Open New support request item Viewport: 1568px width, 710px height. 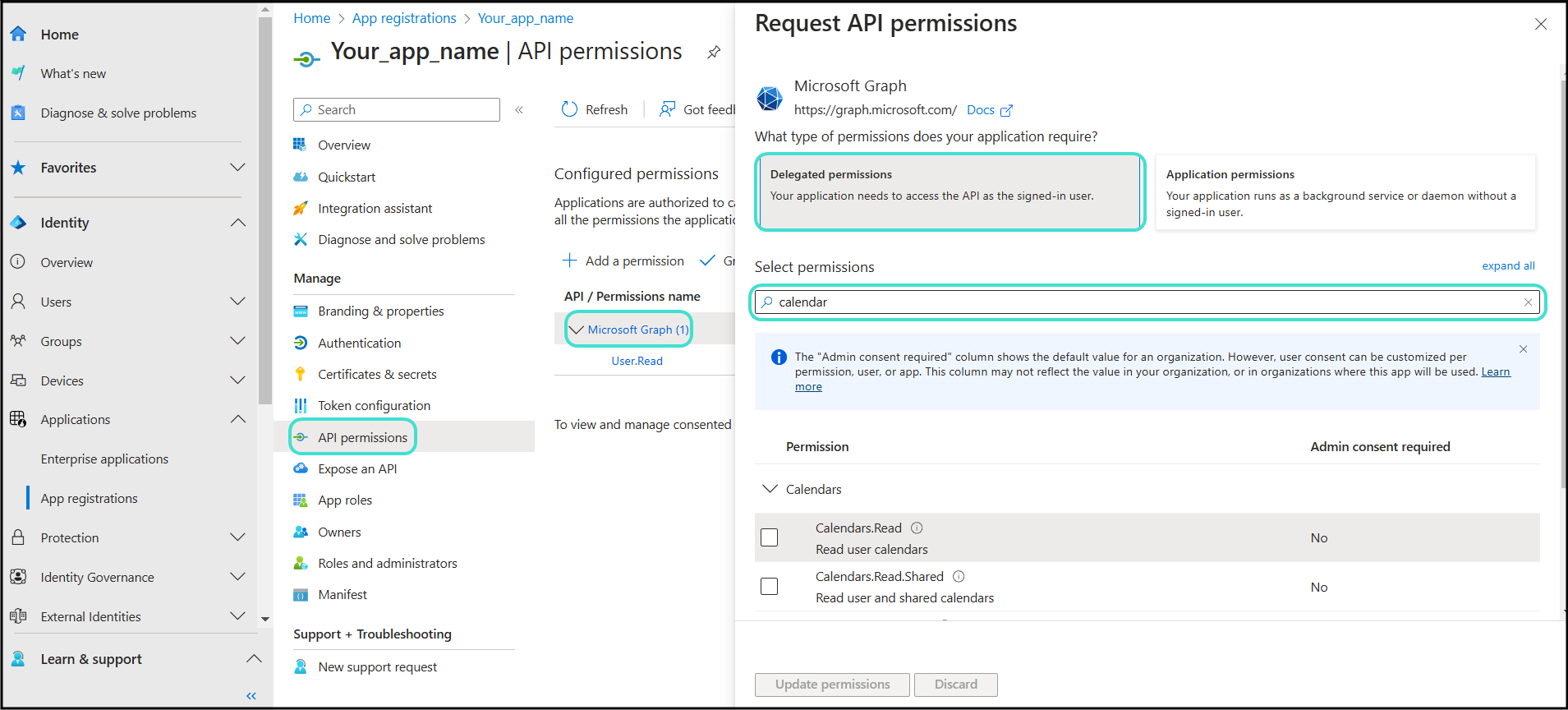click(377, 666)
